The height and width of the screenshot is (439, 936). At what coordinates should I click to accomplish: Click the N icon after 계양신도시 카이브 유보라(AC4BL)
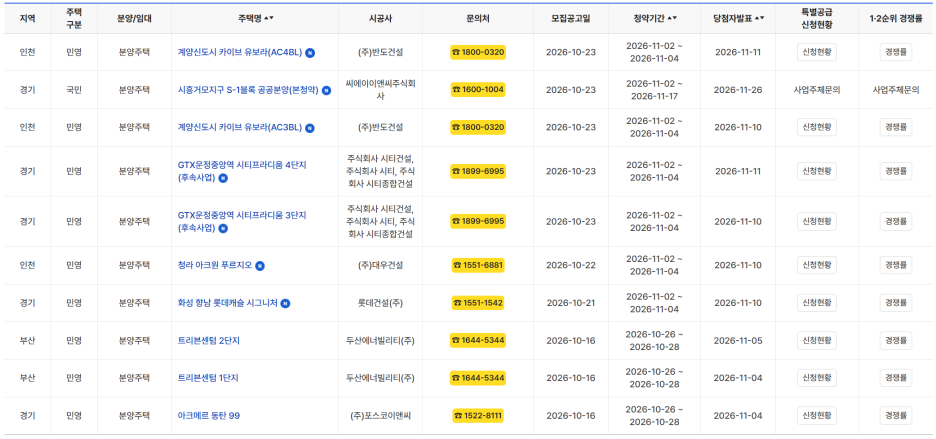point(310,53)
